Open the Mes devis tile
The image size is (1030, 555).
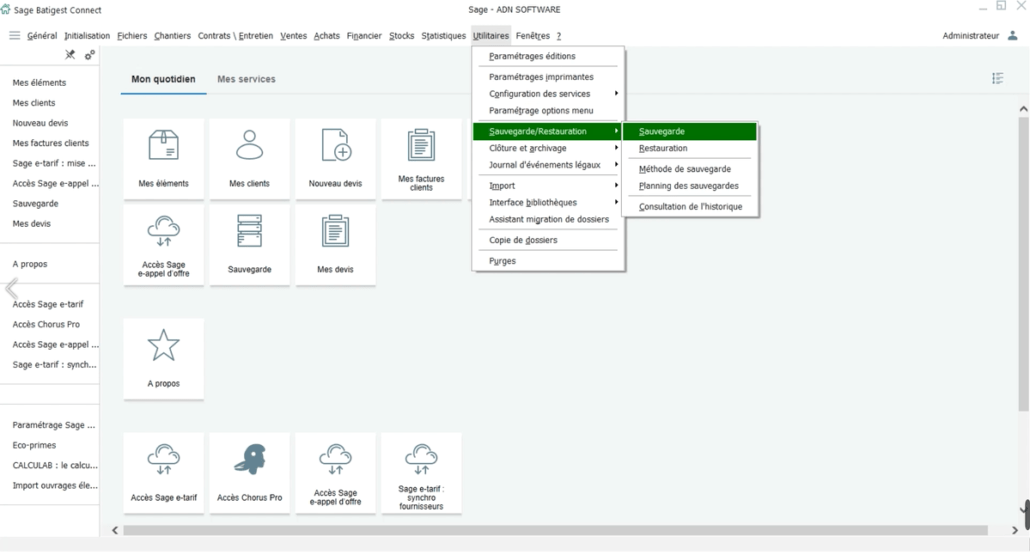point(336,245)
